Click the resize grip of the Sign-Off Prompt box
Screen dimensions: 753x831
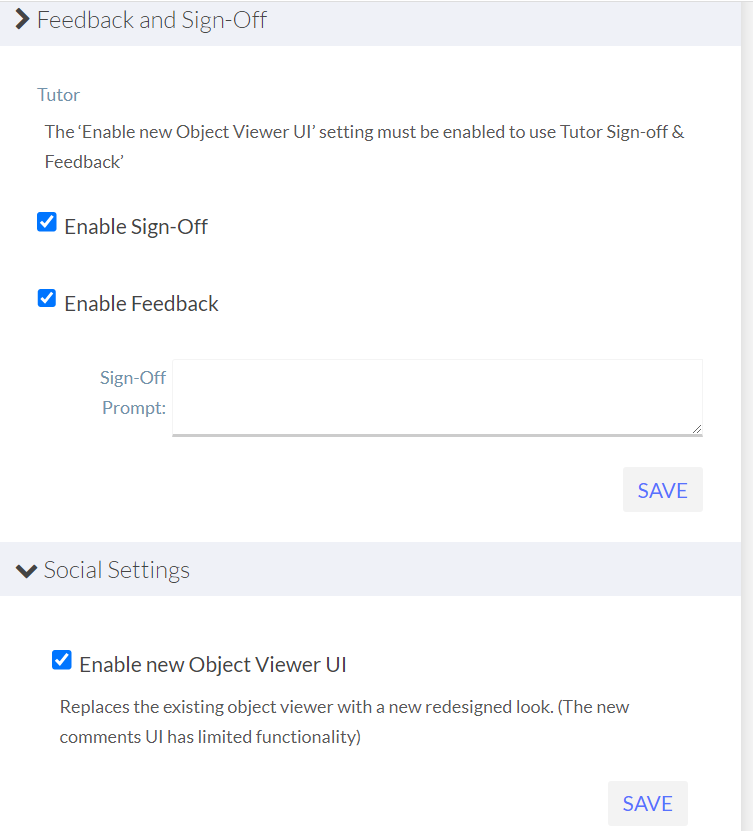pos(697,429)
